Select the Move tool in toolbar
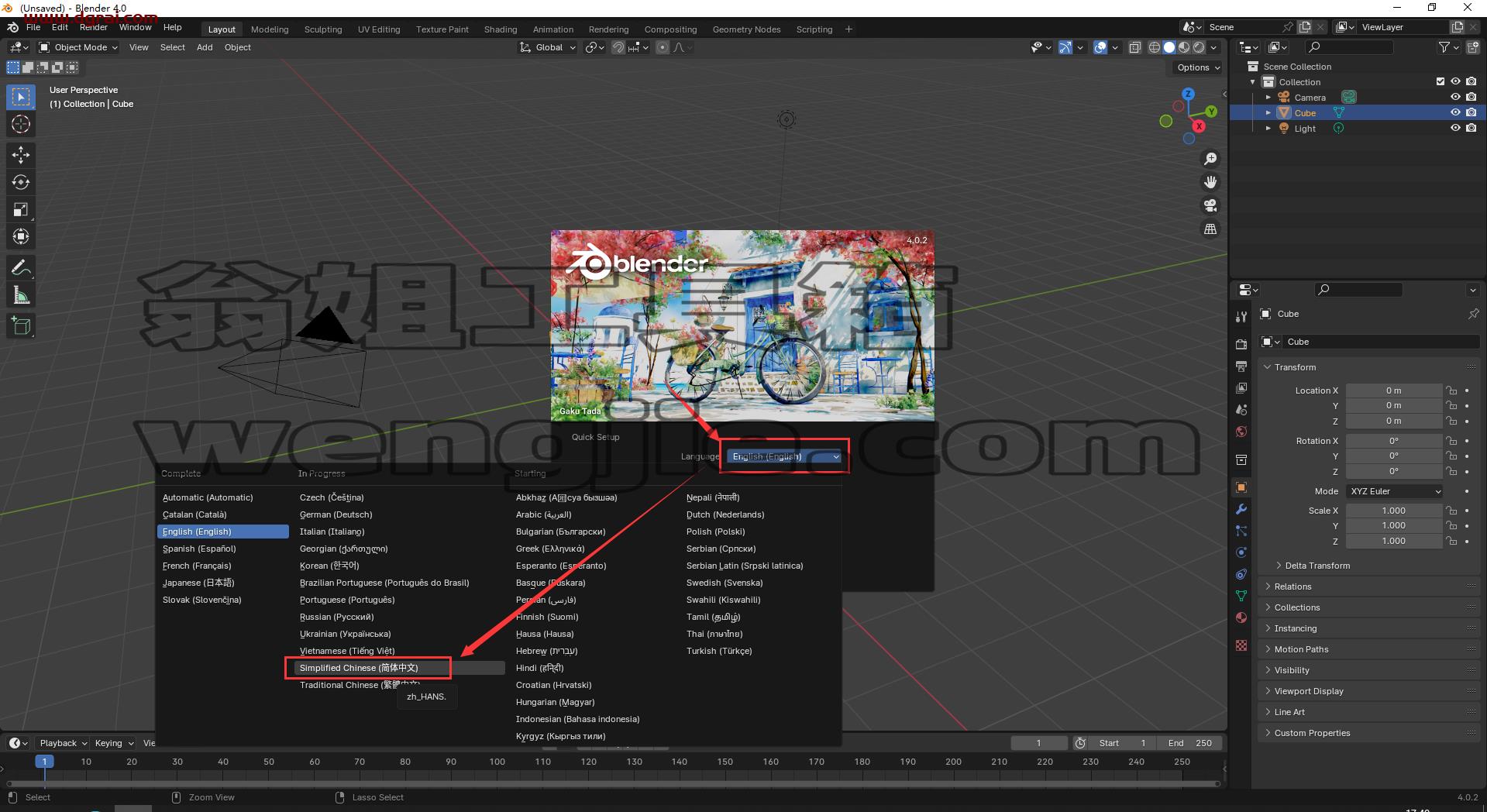Image resolution: width=1487 pixels, height=812 pixels. tap(21, 155)
